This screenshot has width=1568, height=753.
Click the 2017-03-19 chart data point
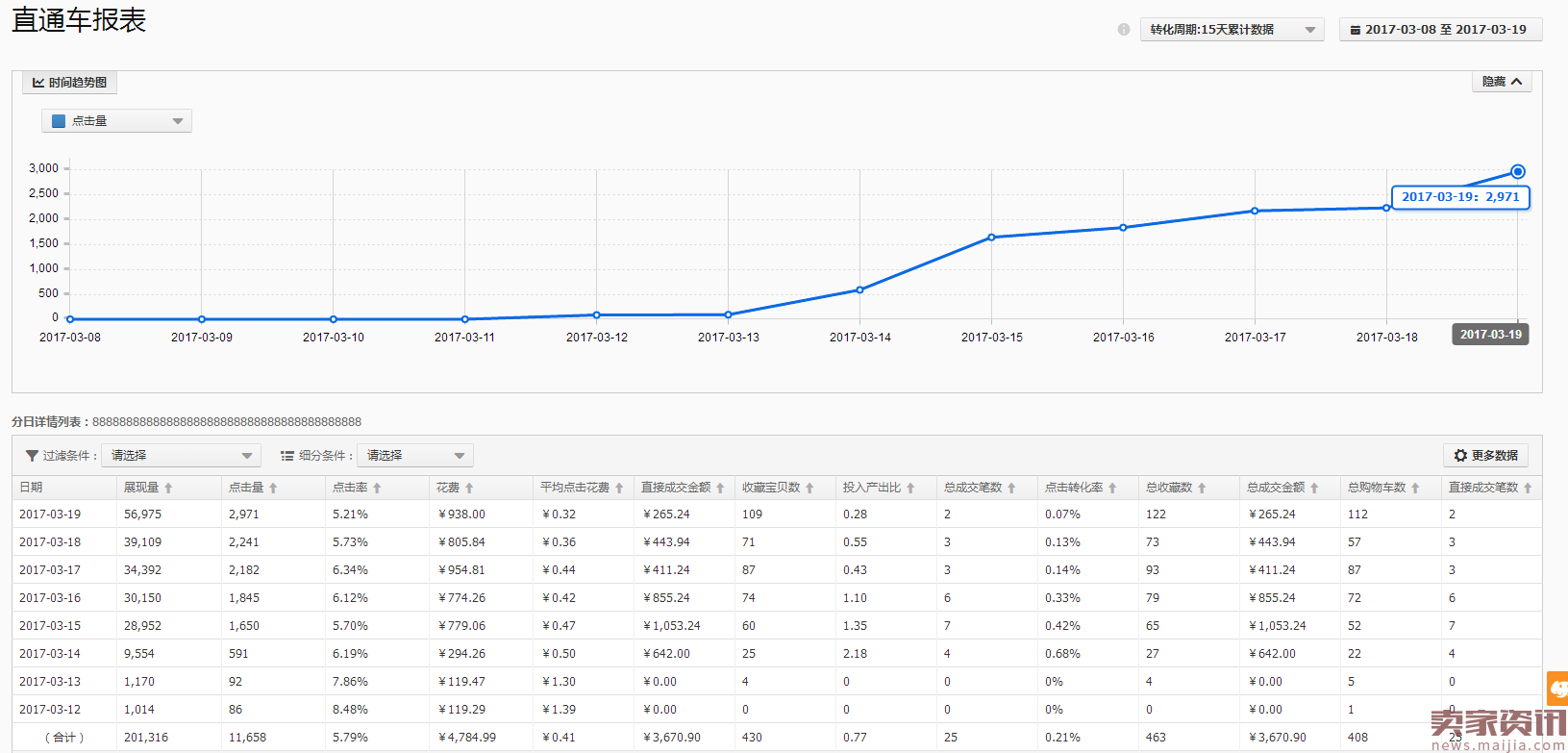point(1517,172)
